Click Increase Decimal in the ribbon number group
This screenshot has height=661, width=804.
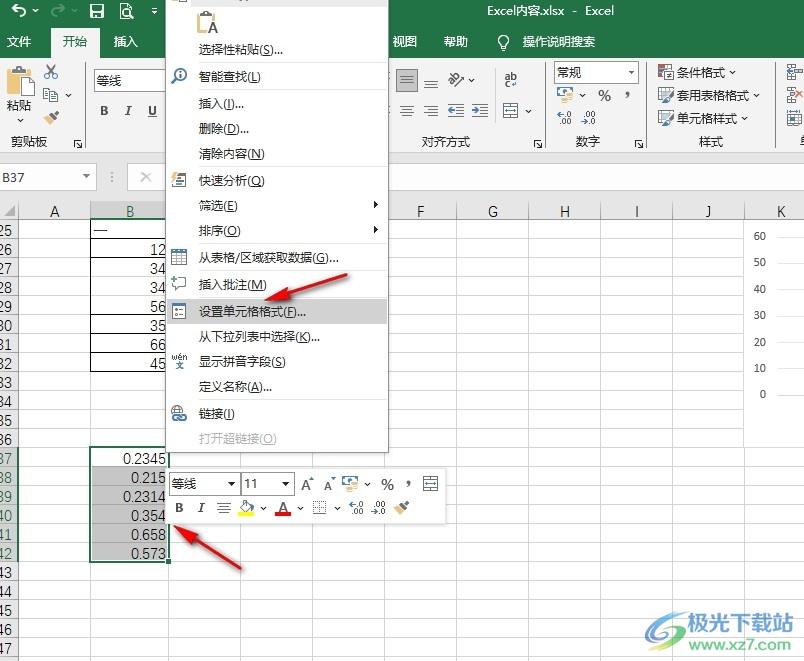tap(564, 118)
